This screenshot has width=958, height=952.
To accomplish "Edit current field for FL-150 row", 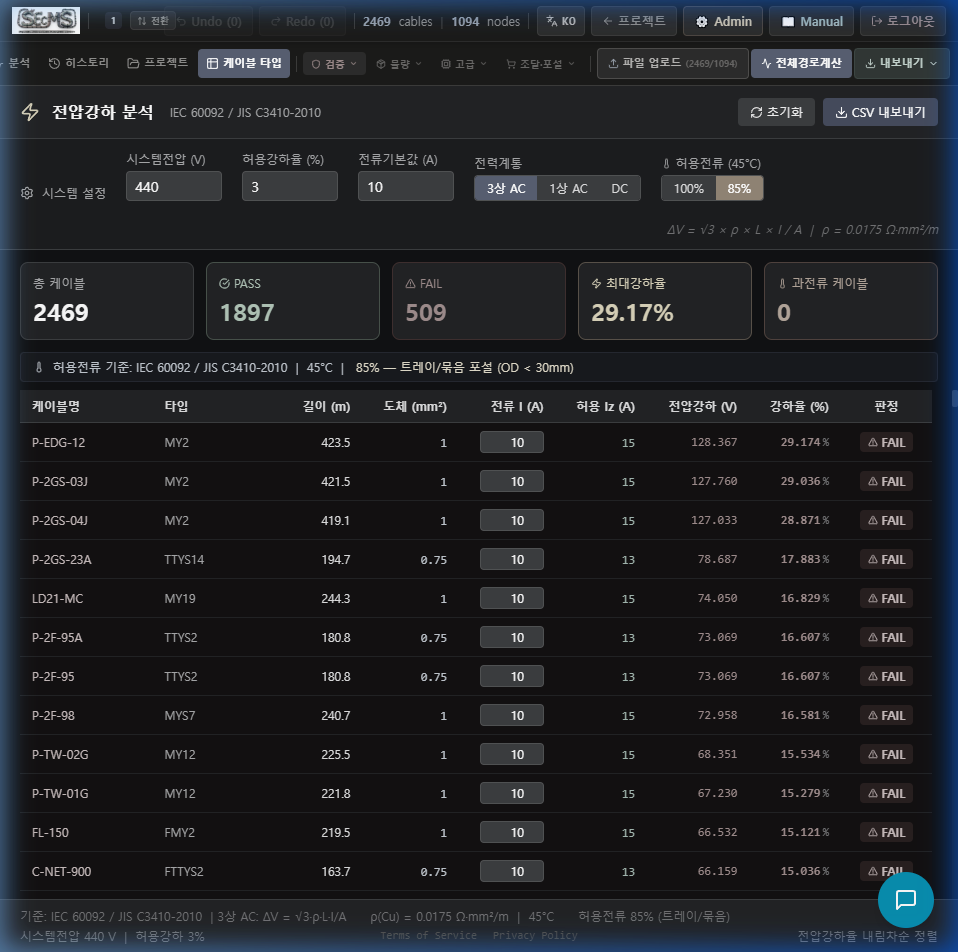I will click(x=512, y=832).
